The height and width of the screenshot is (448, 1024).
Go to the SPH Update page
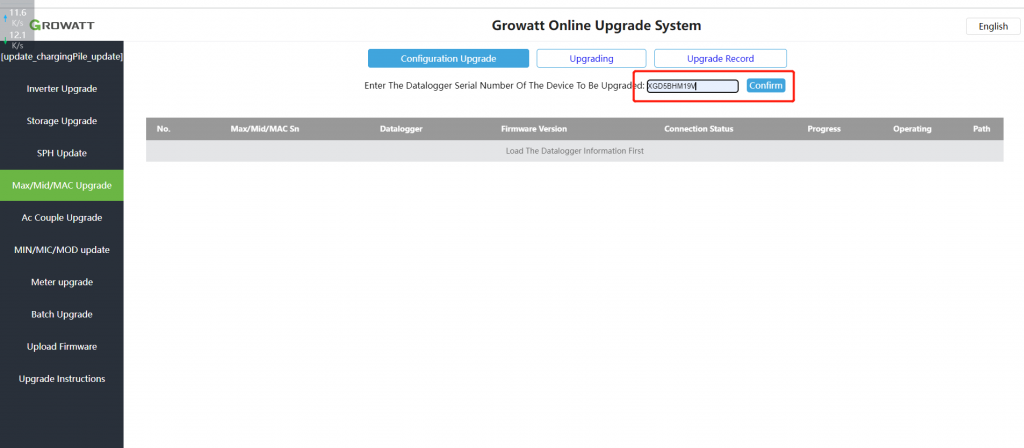point(61,153)
